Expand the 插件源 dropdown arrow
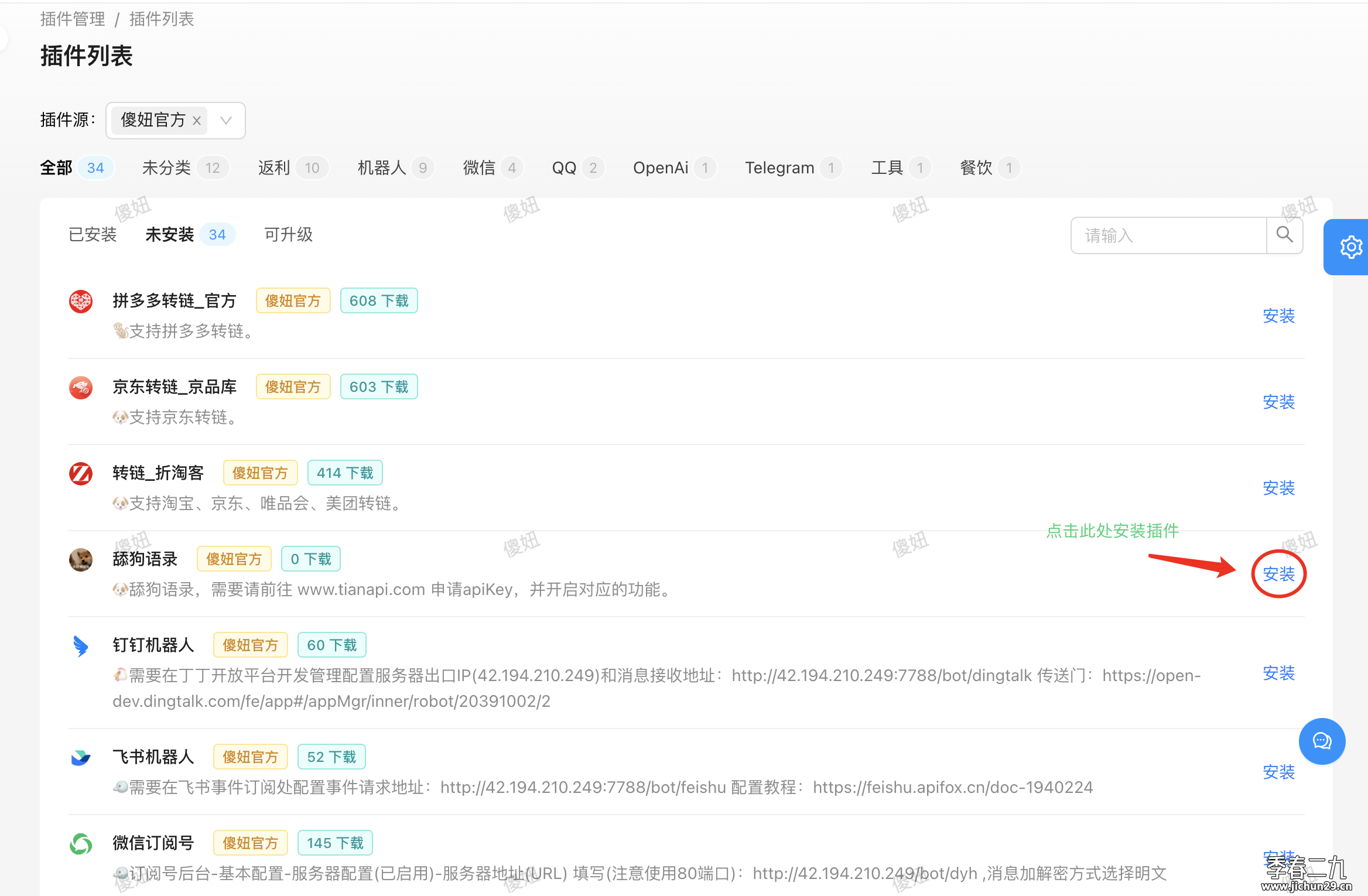The height and width of the screenshot is (896, 1368). click(x=226, y=121)
